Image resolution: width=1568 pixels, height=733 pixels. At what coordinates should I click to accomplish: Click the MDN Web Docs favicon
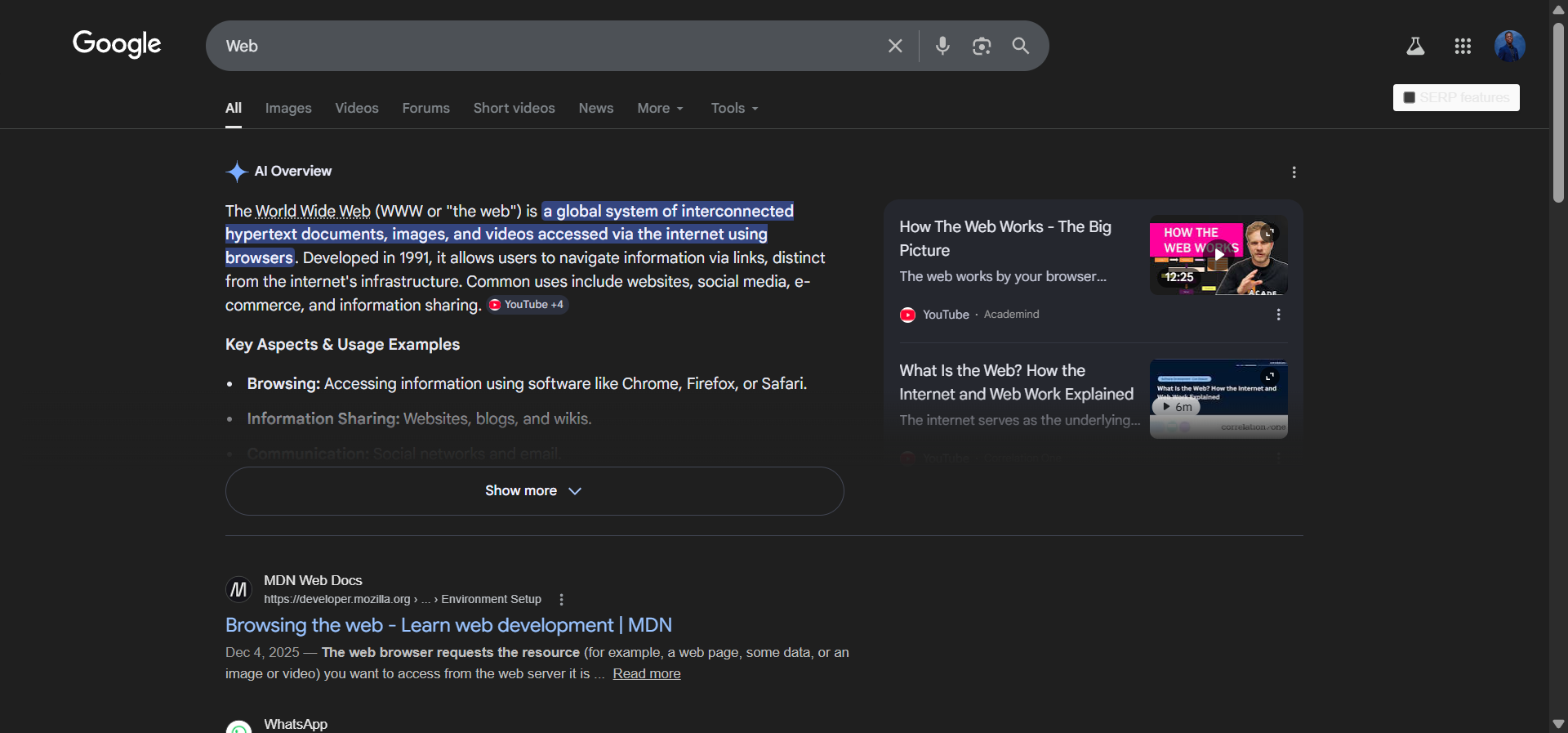(x=238, y=589)
